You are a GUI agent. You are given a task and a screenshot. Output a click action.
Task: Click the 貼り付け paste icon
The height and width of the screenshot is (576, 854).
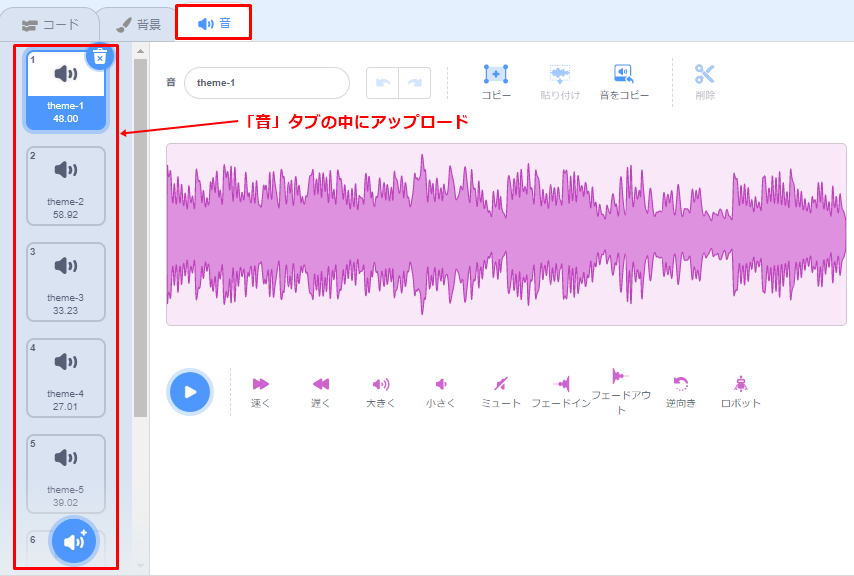[560, 82]
